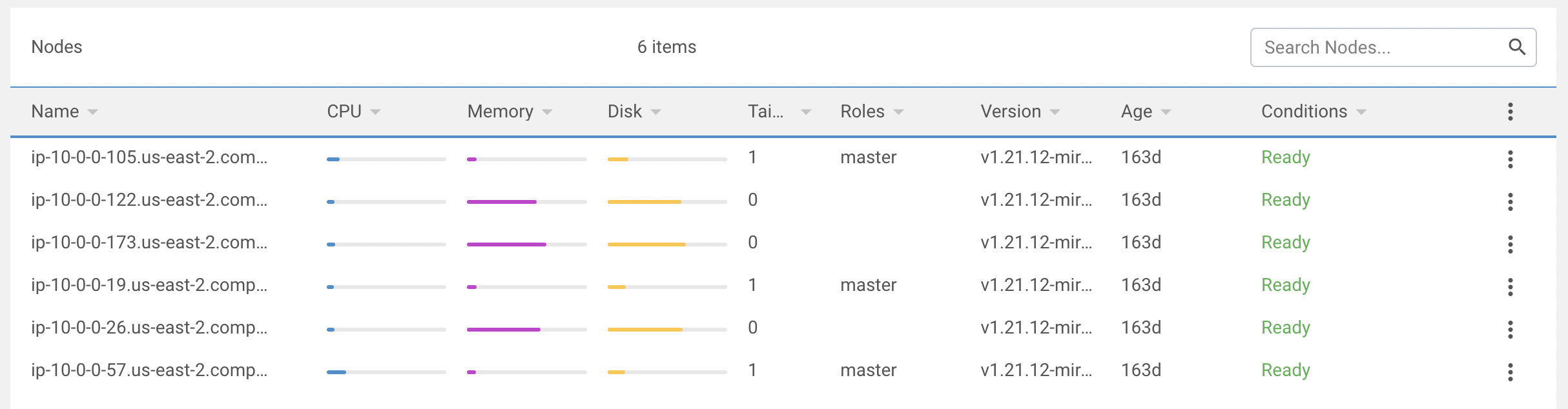
Task: Open actions menu for ip-10-0-0-26 node
Action: click(1510, 329)
